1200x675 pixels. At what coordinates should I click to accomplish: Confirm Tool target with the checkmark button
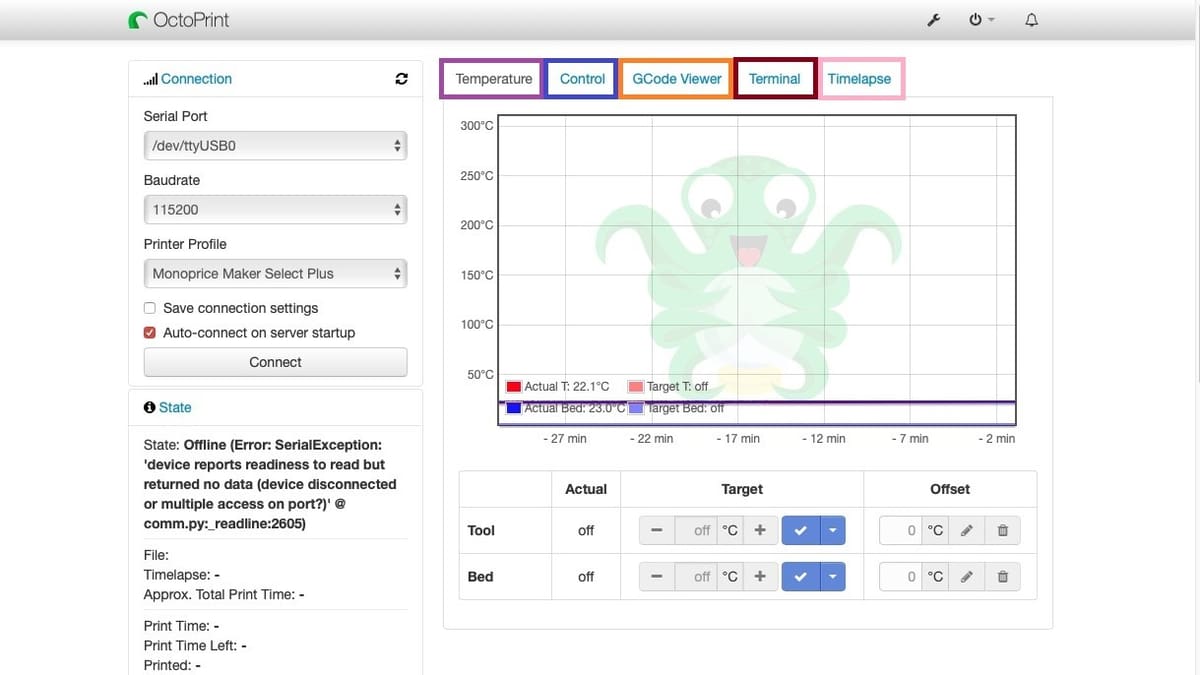point(800,531)
